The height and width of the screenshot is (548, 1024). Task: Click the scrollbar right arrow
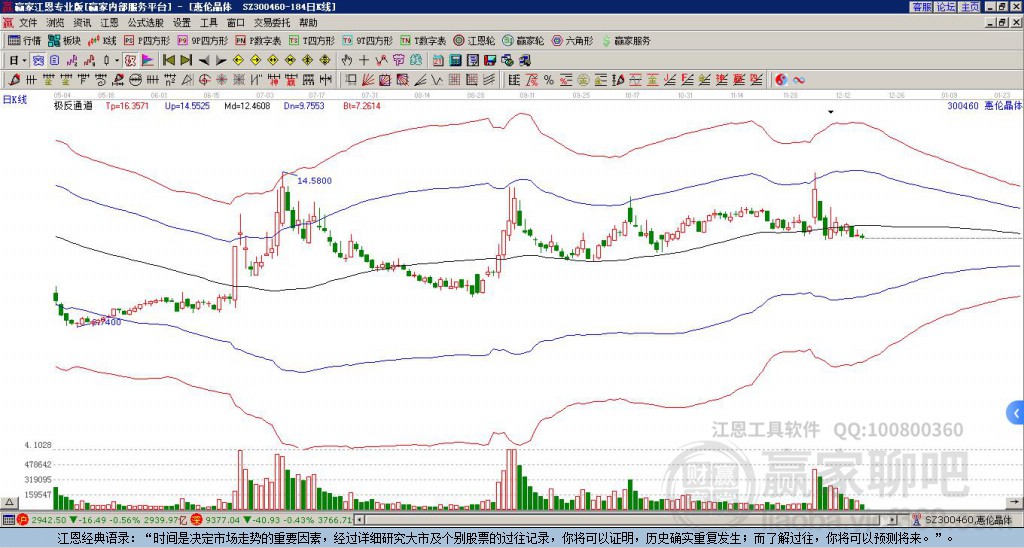893,520
